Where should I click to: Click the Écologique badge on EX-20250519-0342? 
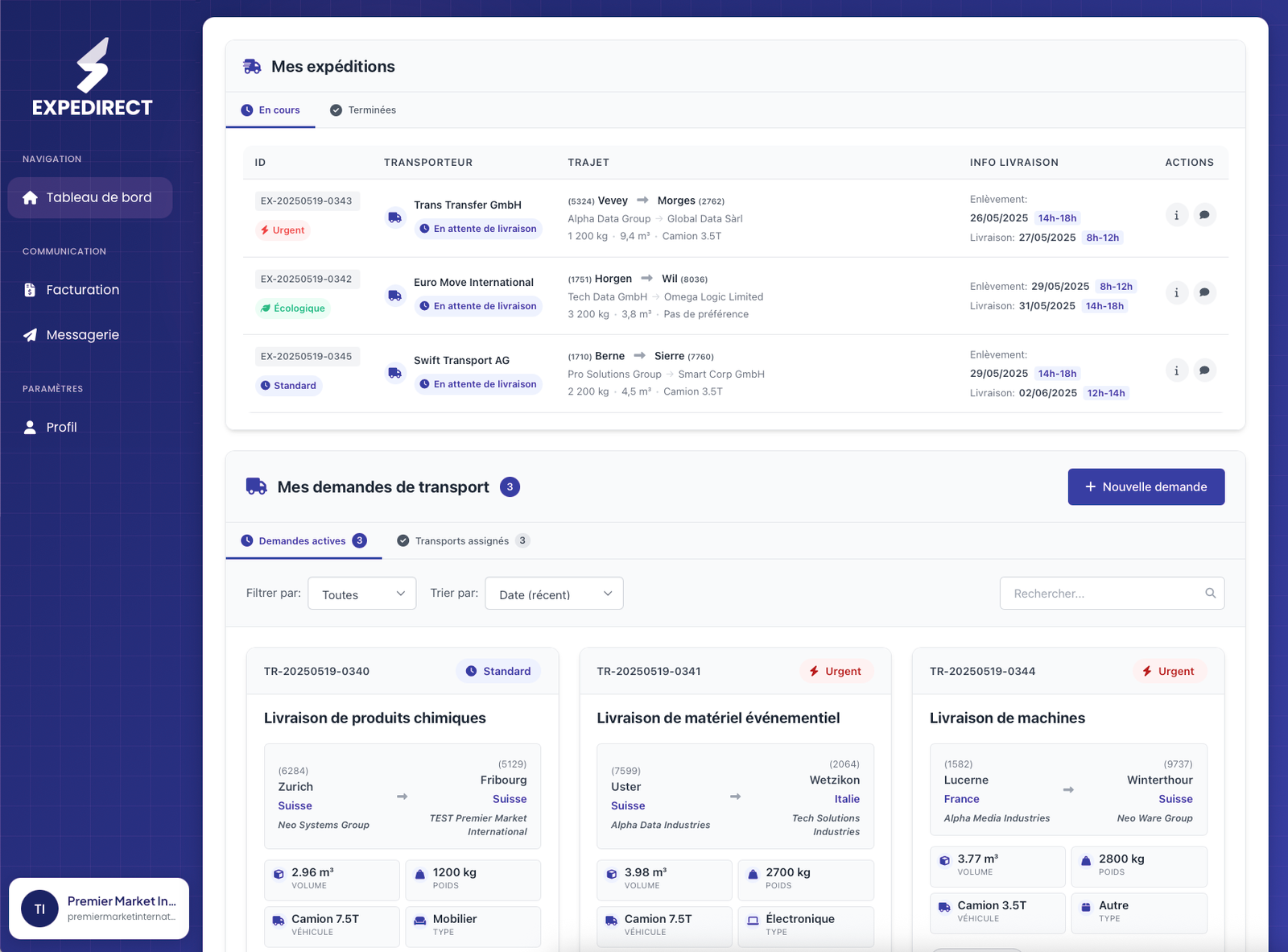[293, 308]
